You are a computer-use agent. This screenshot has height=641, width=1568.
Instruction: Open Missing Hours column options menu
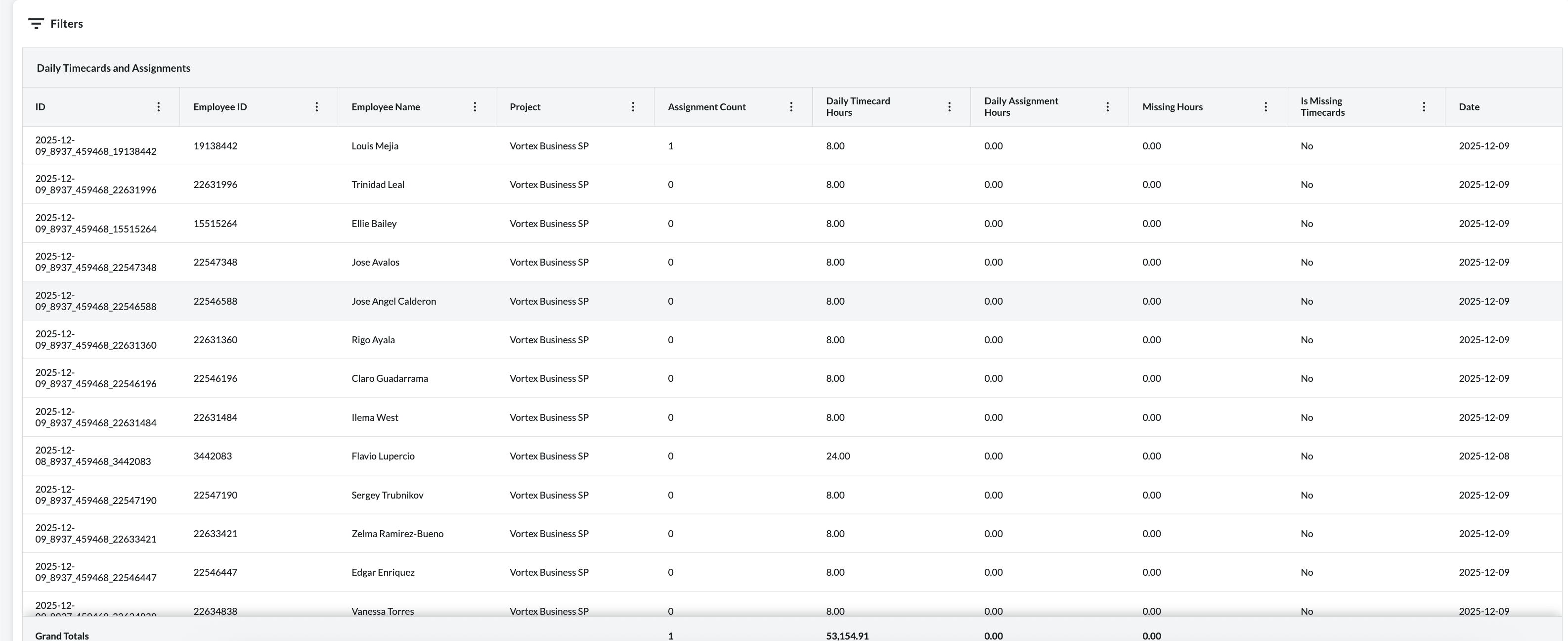[x=1266, y=107]
